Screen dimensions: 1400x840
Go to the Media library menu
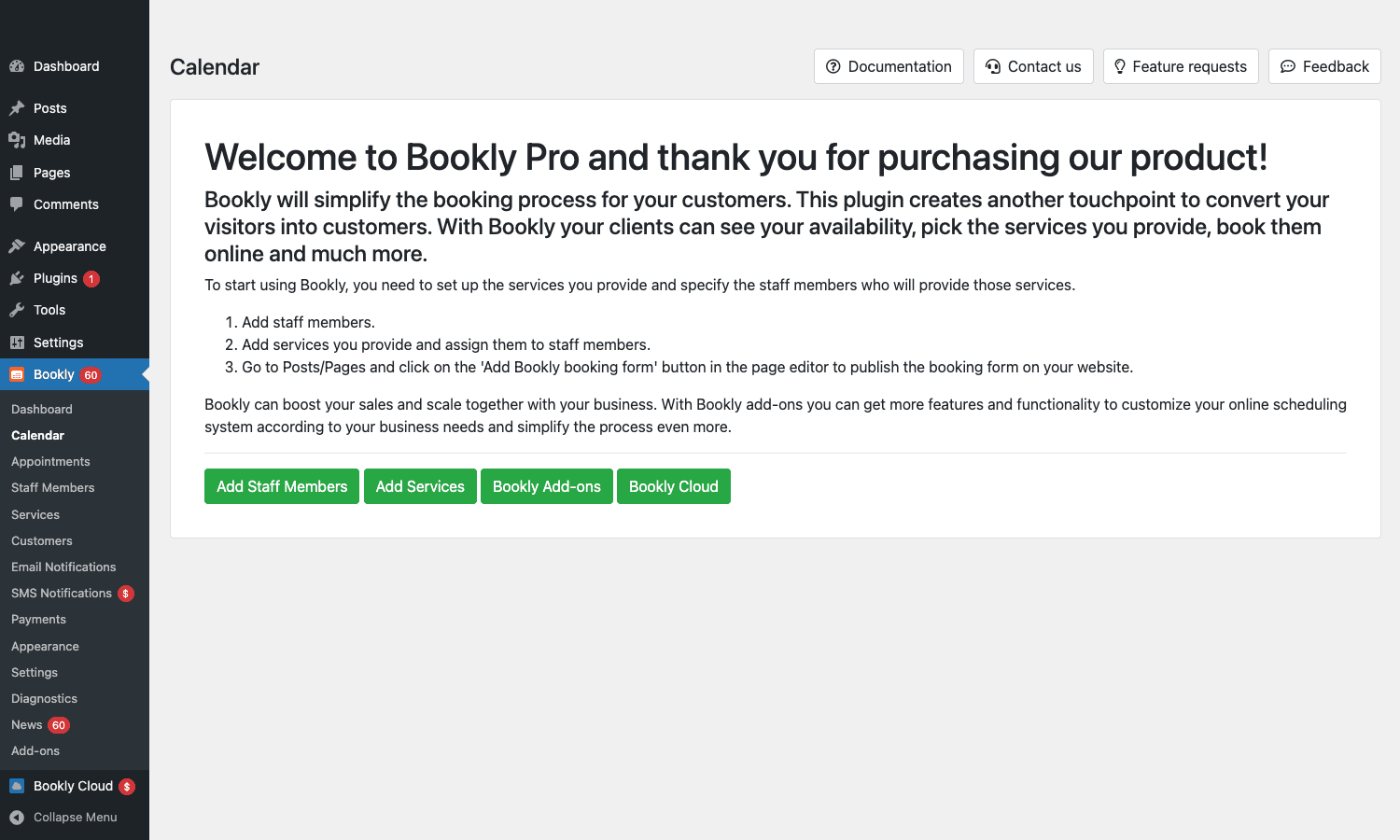point(75,140)
